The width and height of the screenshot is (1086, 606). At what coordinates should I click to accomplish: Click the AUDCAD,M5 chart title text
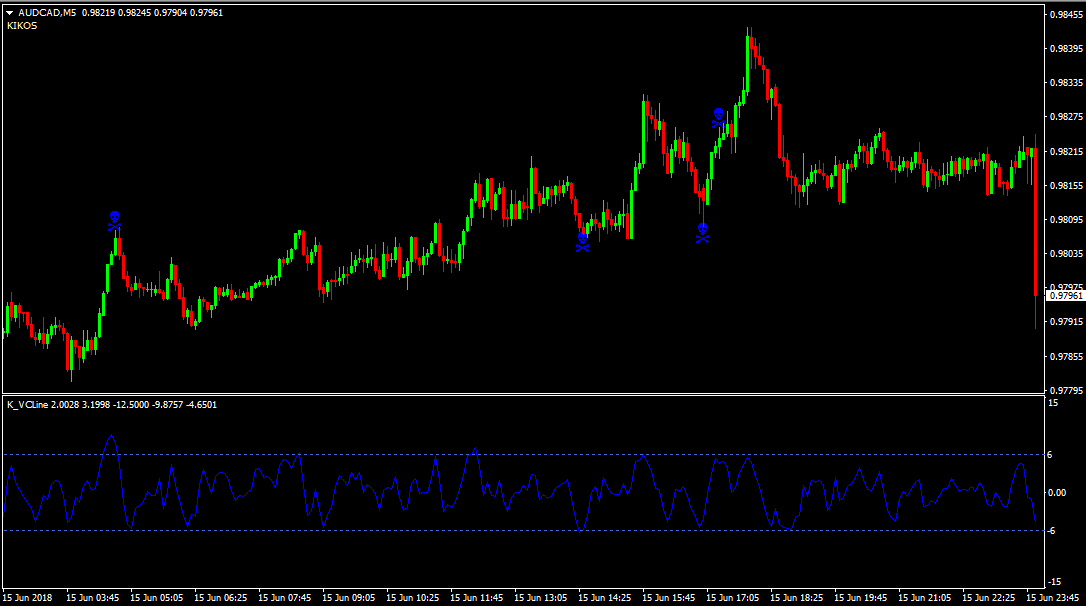pyautogui.click(x=46, y=13)
